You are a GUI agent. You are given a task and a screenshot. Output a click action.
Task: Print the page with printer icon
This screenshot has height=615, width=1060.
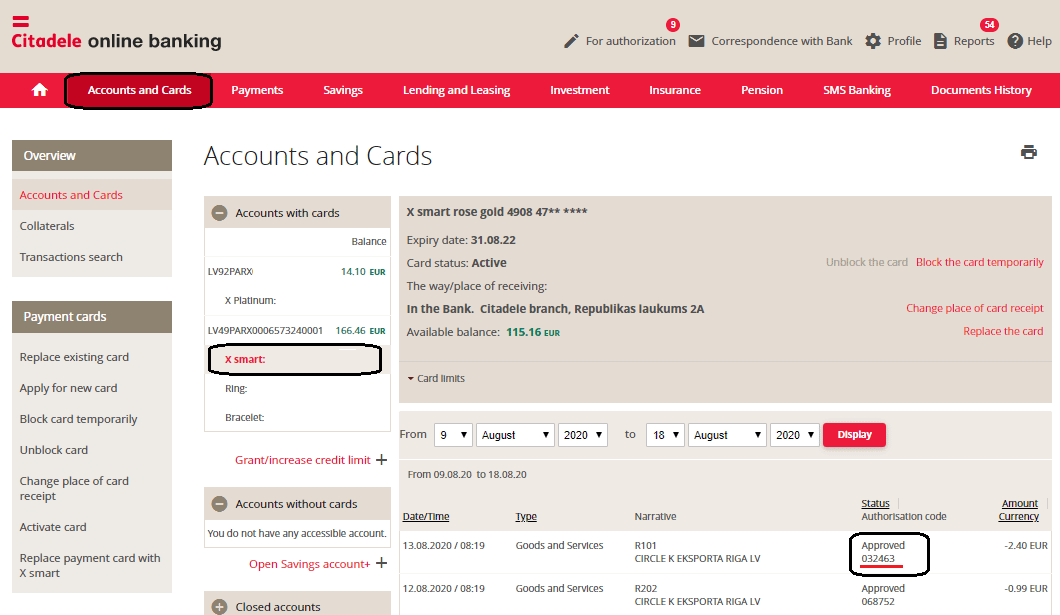1029,152
